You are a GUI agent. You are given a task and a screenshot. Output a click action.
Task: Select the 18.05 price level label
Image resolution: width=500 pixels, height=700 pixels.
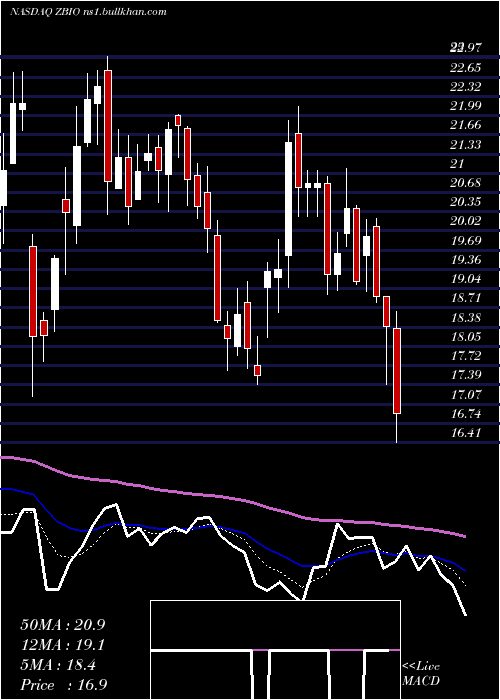click(466, 337)
